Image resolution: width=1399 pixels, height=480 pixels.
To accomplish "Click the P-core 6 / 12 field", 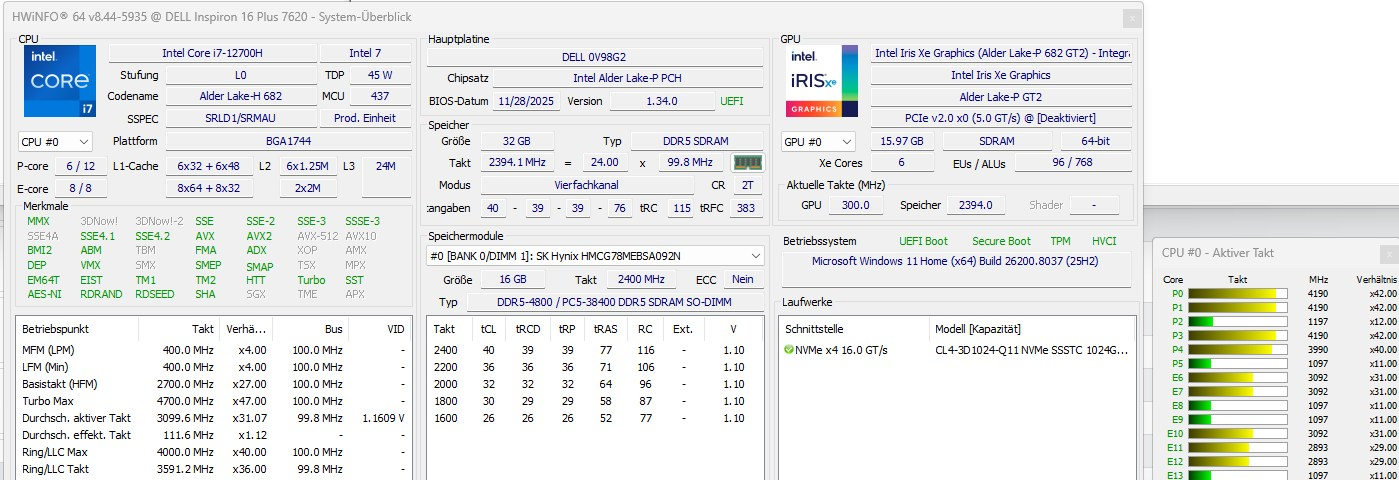I will (x=80, y=166).
